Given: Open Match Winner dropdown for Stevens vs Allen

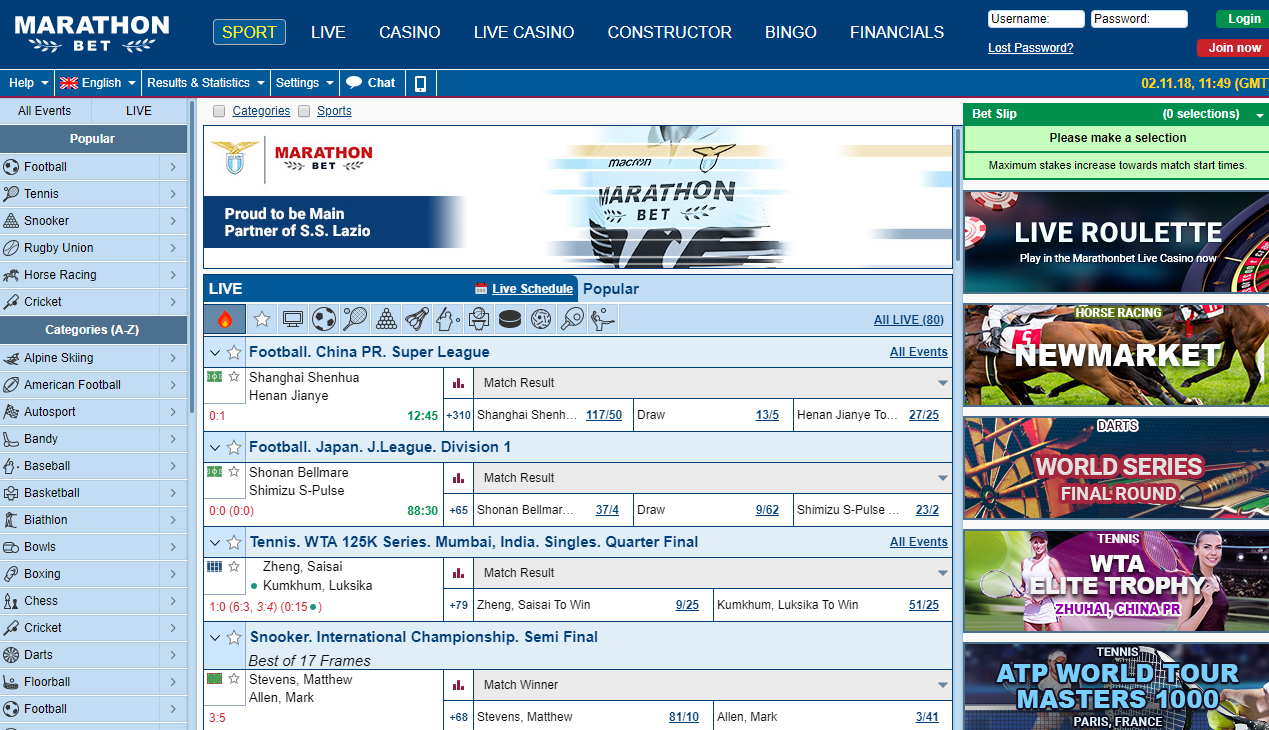Looking at the screenshot, I should tap(712, 685).
